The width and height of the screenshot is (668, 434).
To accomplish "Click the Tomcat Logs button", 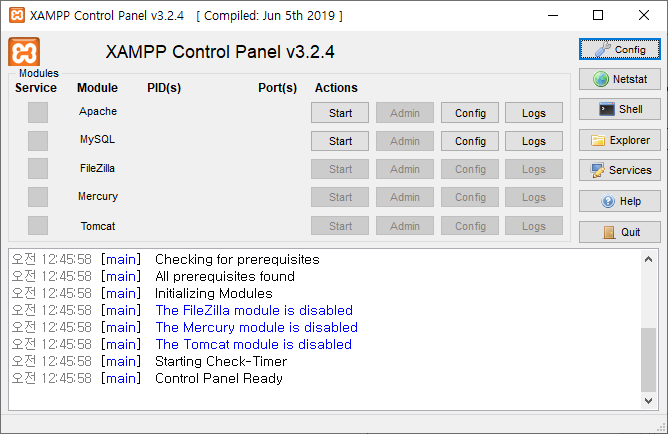I will [534, 226].
